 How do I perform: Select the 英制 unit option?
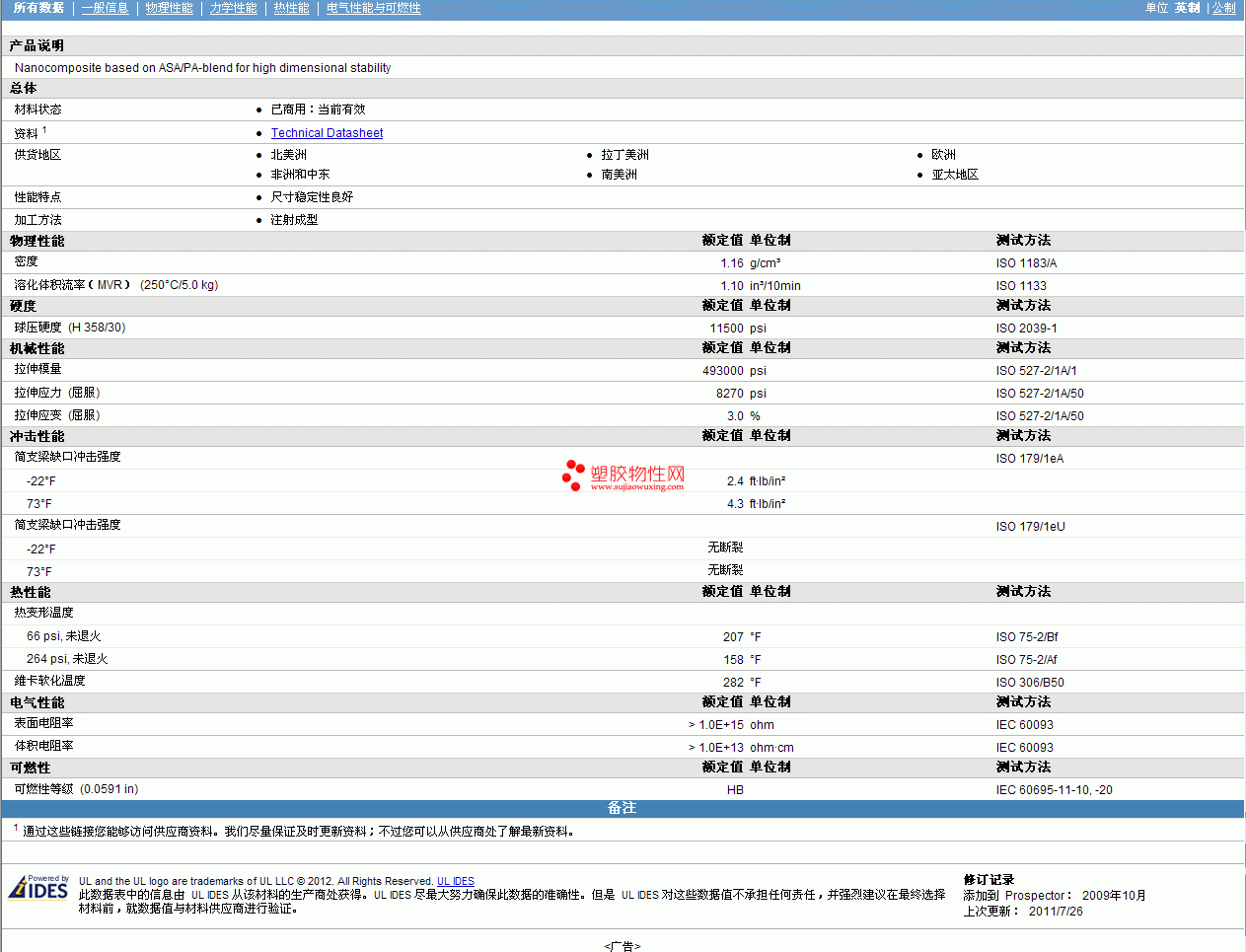tap(1187, 8)
